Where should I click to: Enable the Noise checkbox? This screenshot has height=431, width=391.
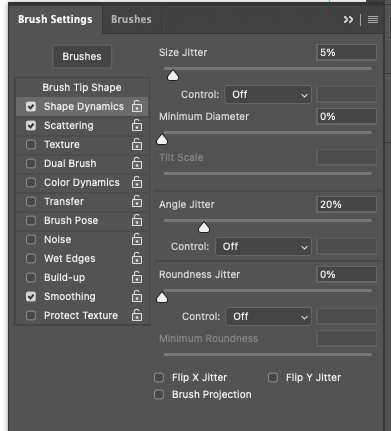[x=31, y=240]
